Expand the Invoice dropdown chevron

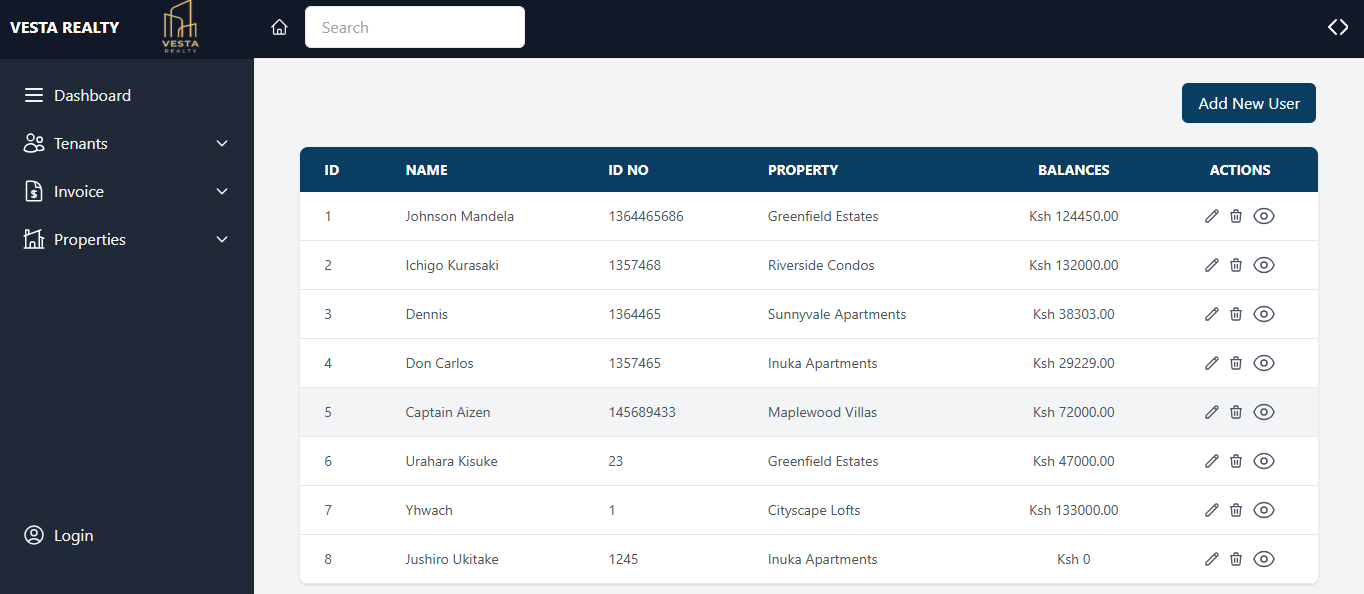tap(222, 192)
